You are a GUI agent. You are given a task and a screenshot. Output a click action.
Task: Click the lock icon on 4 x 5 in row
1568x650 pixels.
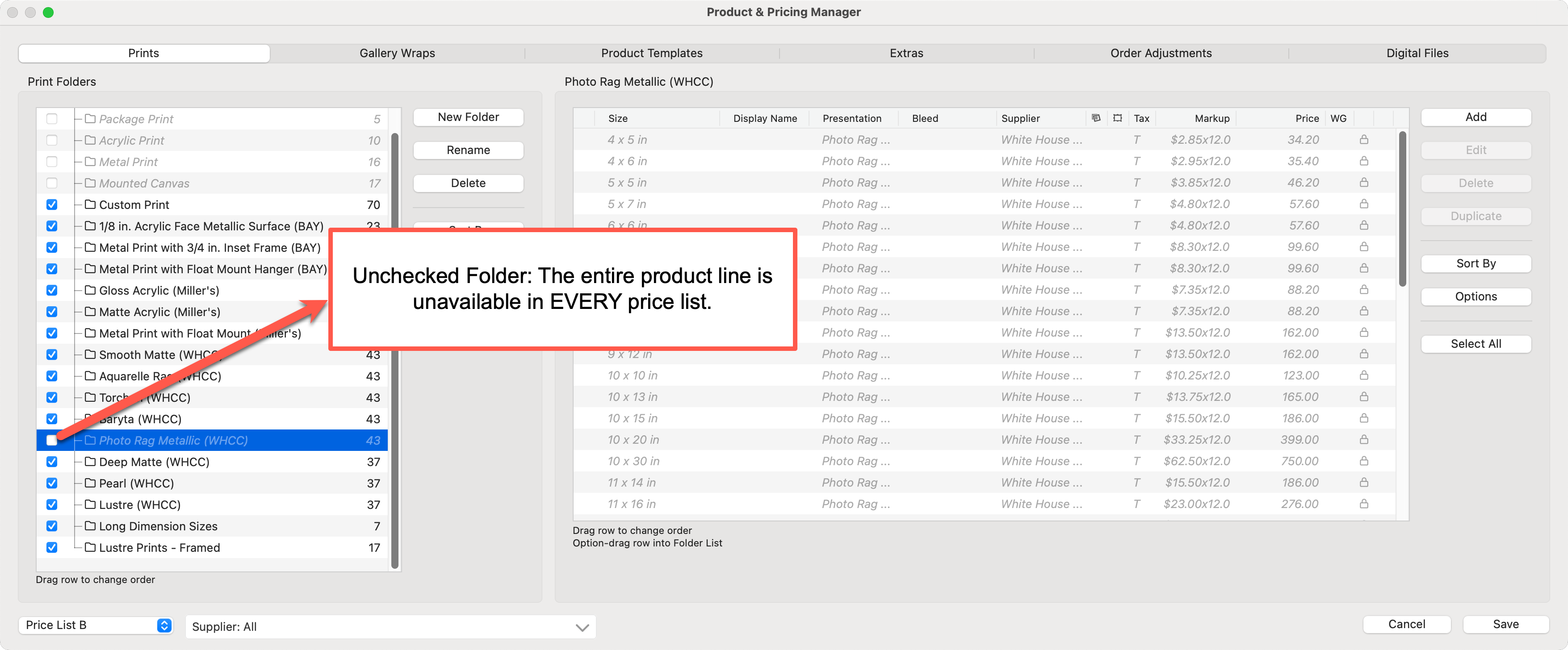1363,140
